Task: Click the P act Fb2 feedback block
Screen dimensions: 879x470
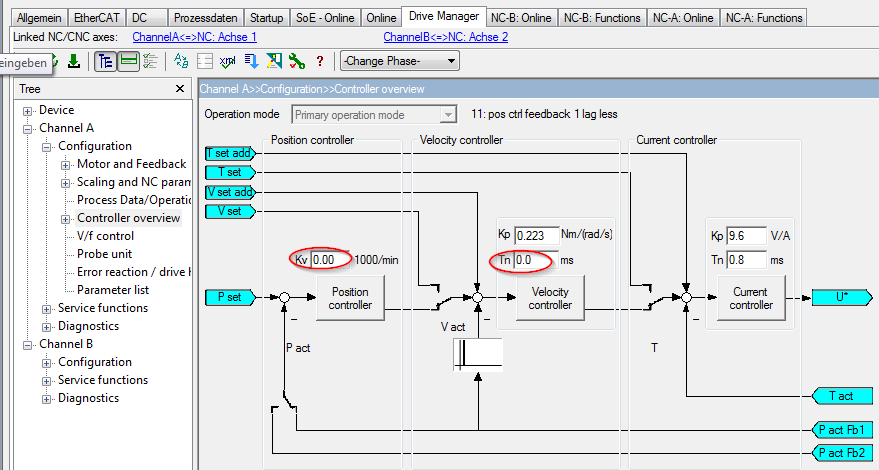Action: pos(842,453)
